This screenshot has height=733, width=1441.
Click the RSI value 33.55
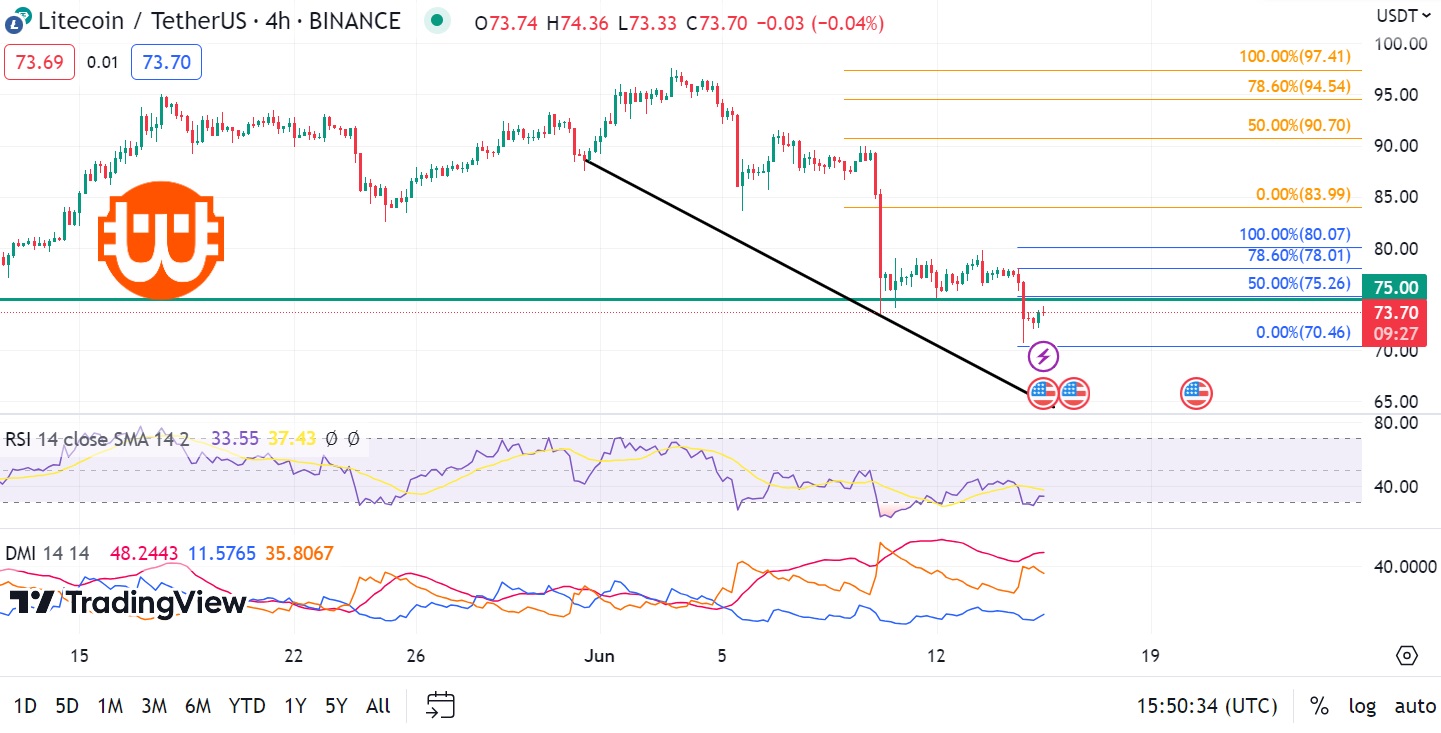pyautogui.click(x=235, y=438)
